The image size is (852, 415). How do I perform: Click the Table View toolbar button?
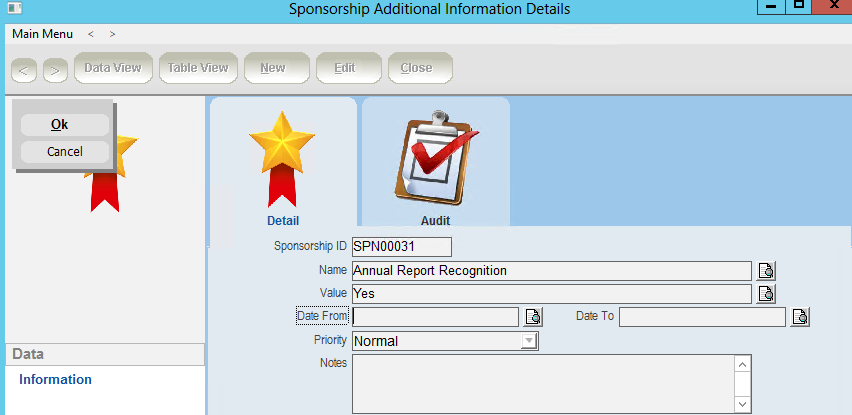(197, 68)
